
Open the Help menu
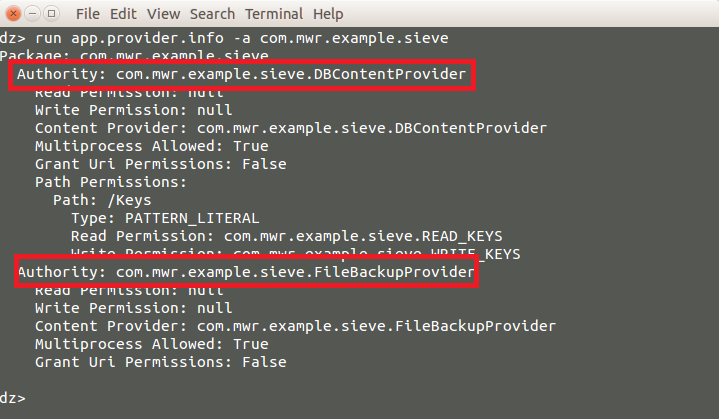pos(328,14)
